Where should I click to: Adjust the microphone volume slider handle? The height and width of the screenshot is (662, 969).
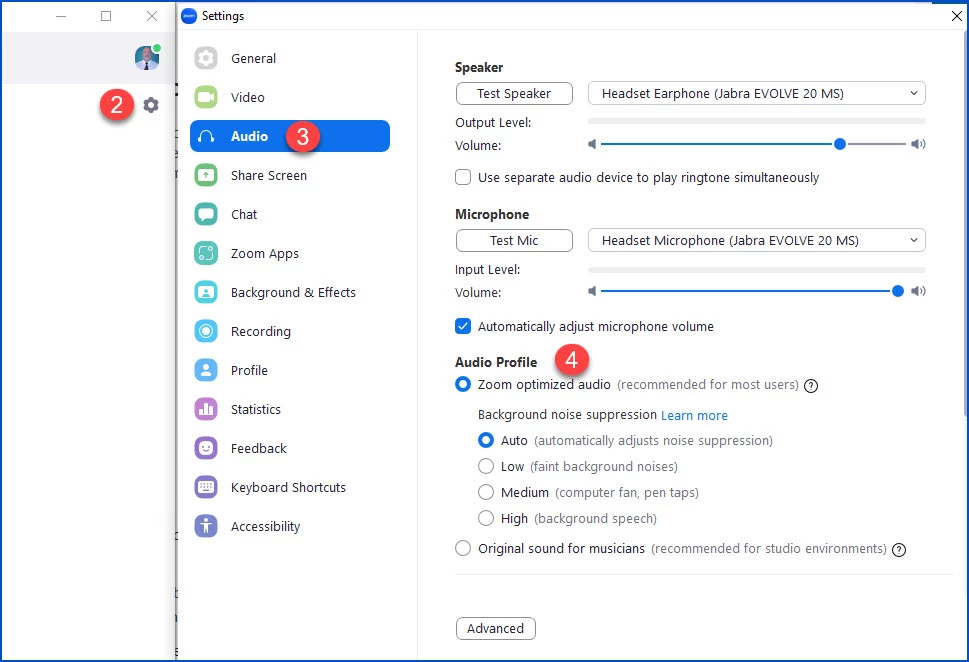click(x=897, y=291)
